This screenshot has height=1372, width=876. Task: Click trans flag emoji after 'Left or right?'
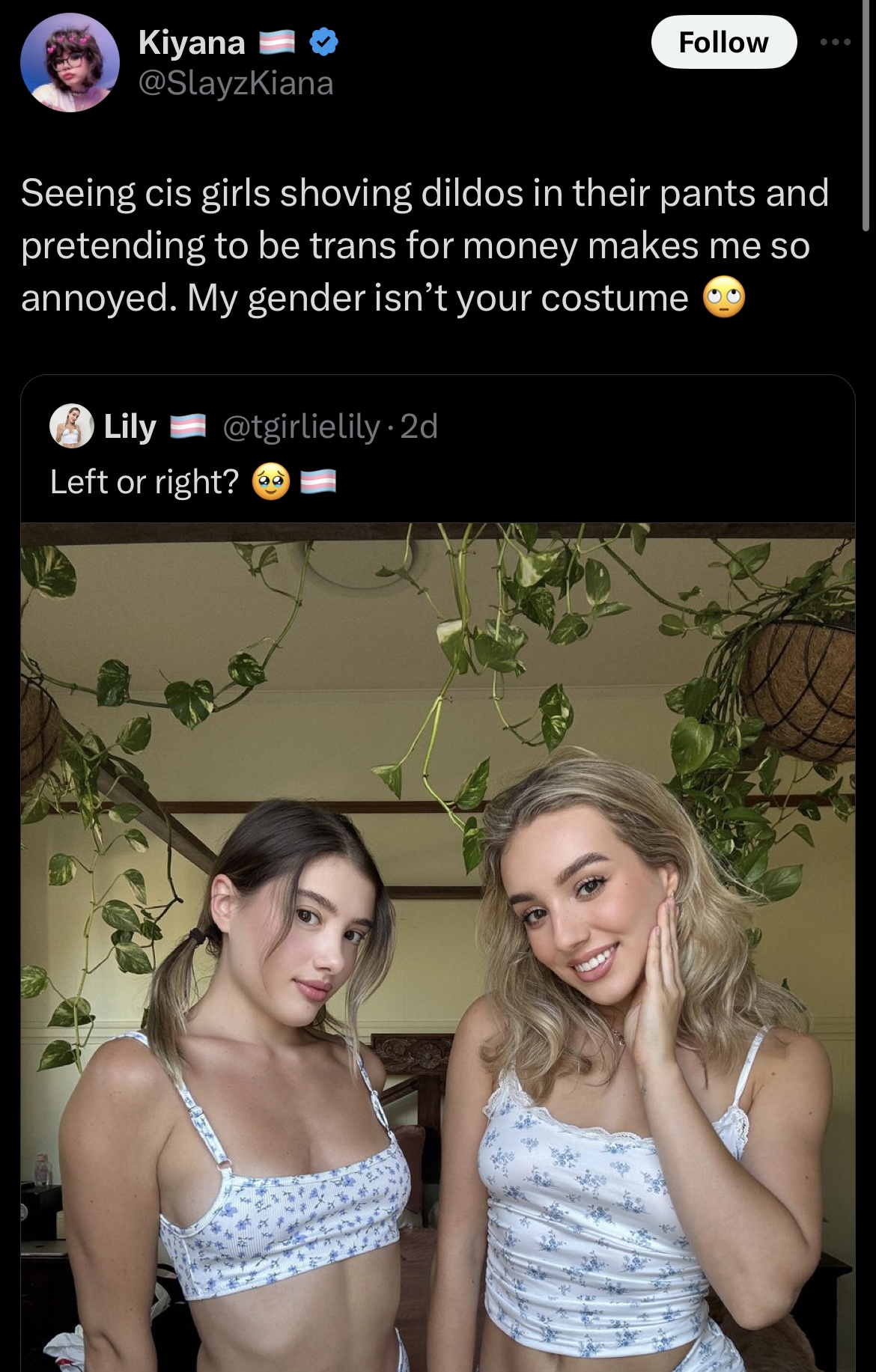tap(318, 482)
